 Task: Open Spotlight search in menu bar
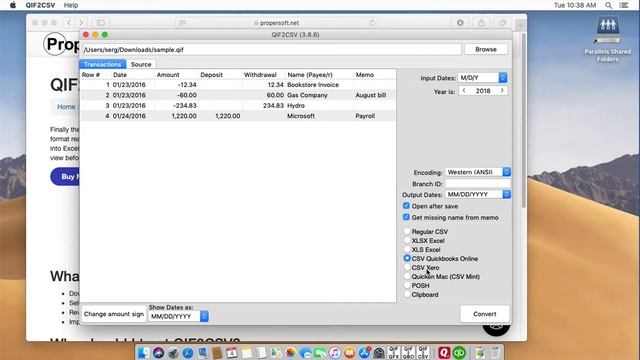609,5
